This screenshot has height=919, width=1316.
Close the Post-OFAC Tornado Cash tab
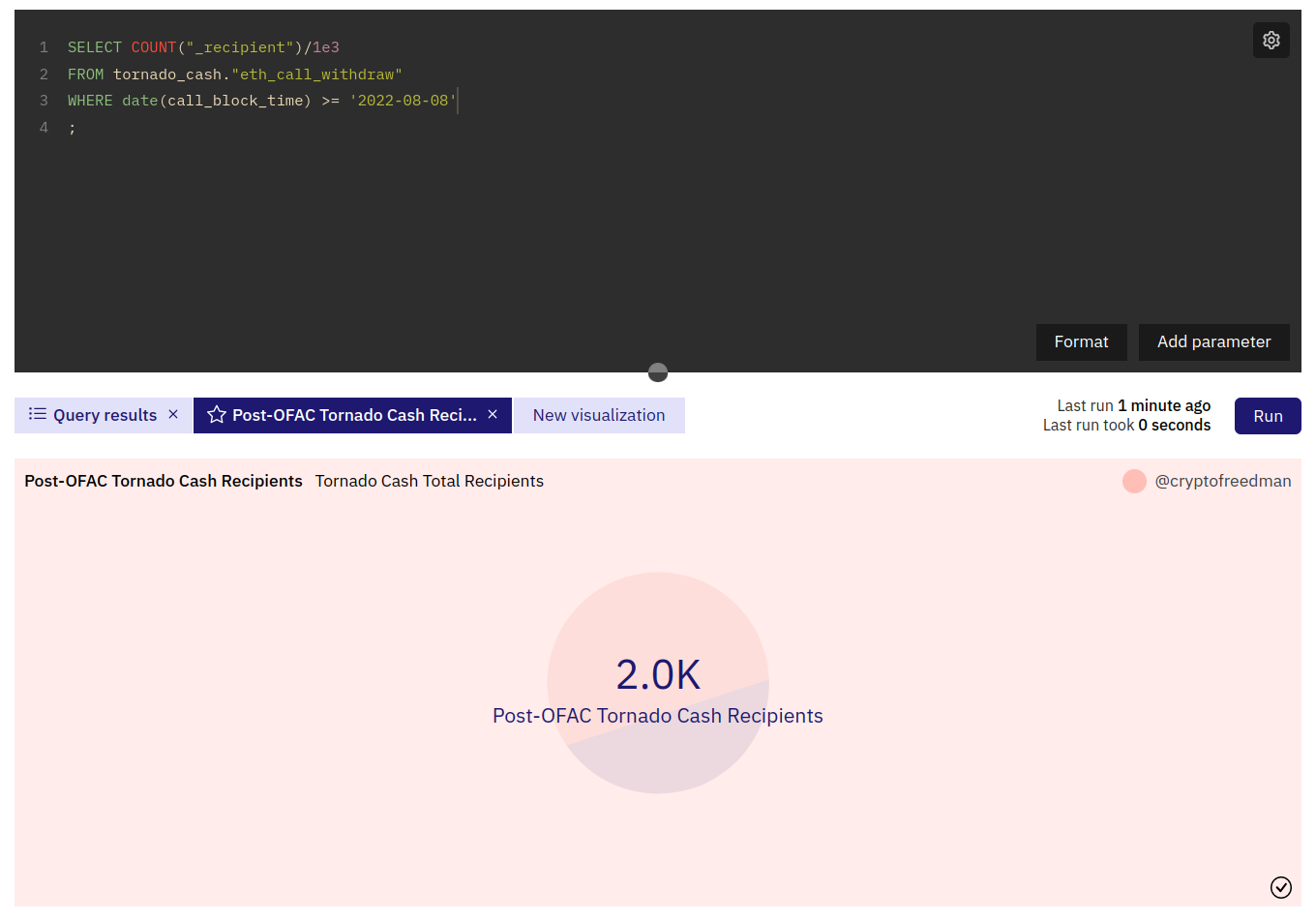pos(493,414)
